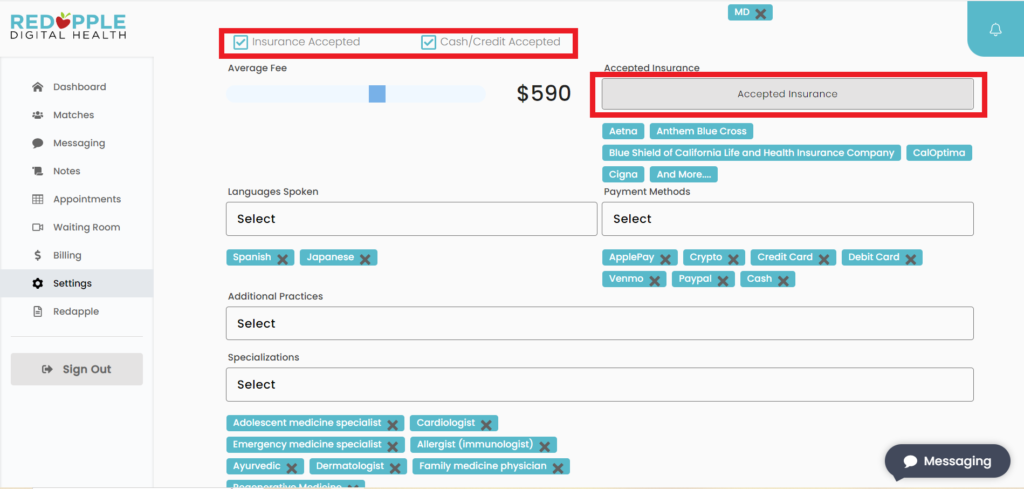Open the Payment Methods select dropdown
1024x489 pixels.
tap(788, 219)
